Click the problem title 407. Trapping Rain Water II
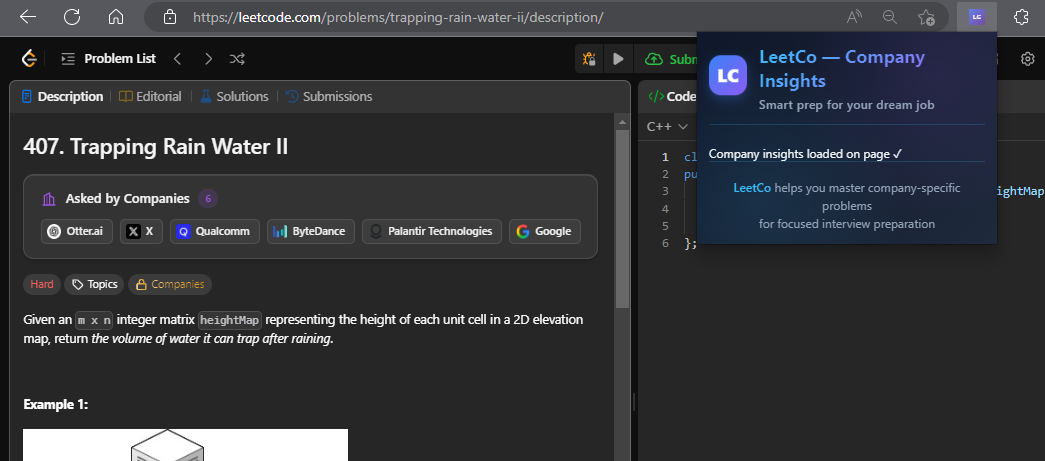This screenshot has width=1045, height=461. click(155, 147)
